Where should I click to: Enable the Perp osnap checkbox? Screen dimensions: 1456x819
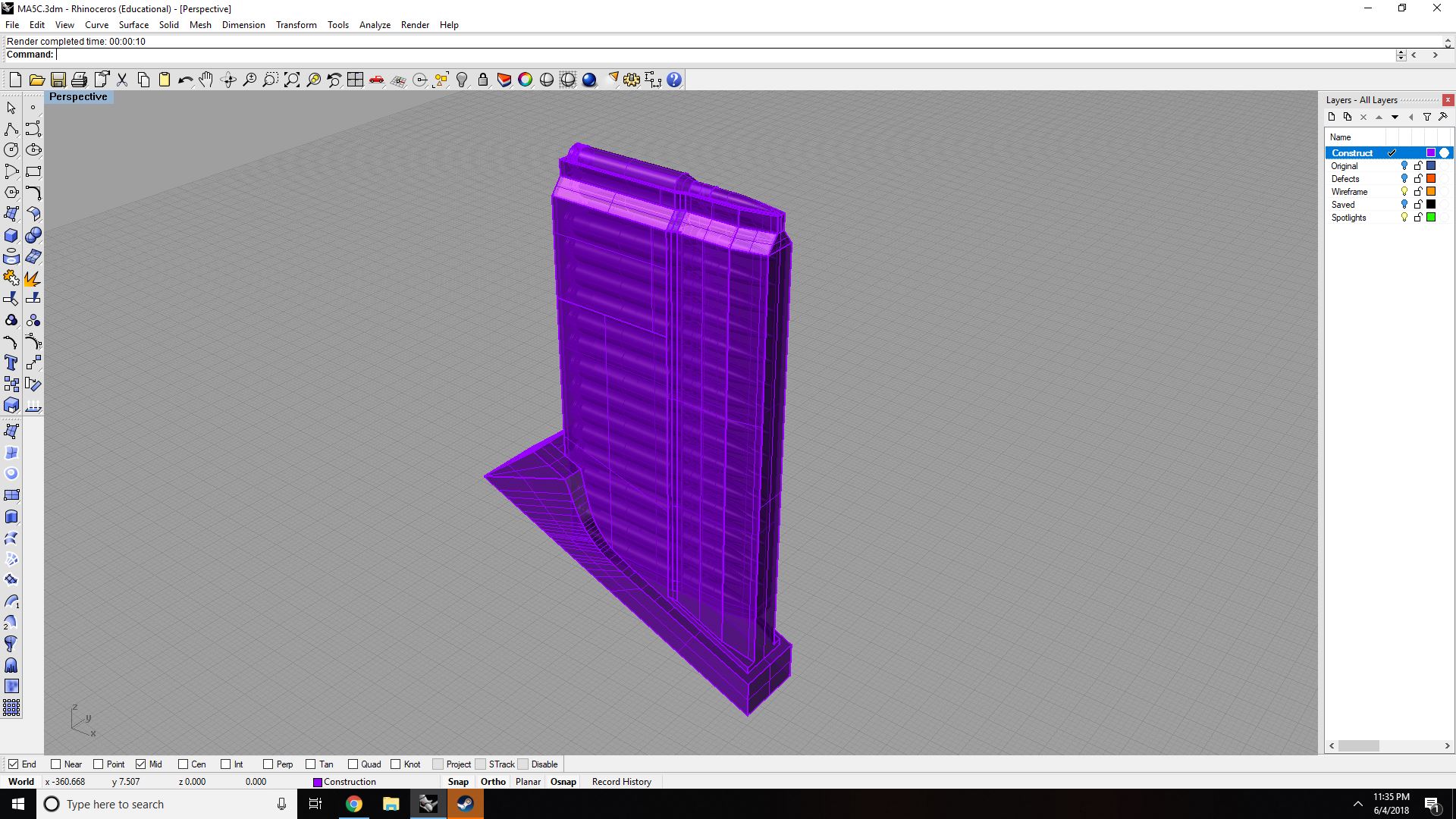(268, 764)
